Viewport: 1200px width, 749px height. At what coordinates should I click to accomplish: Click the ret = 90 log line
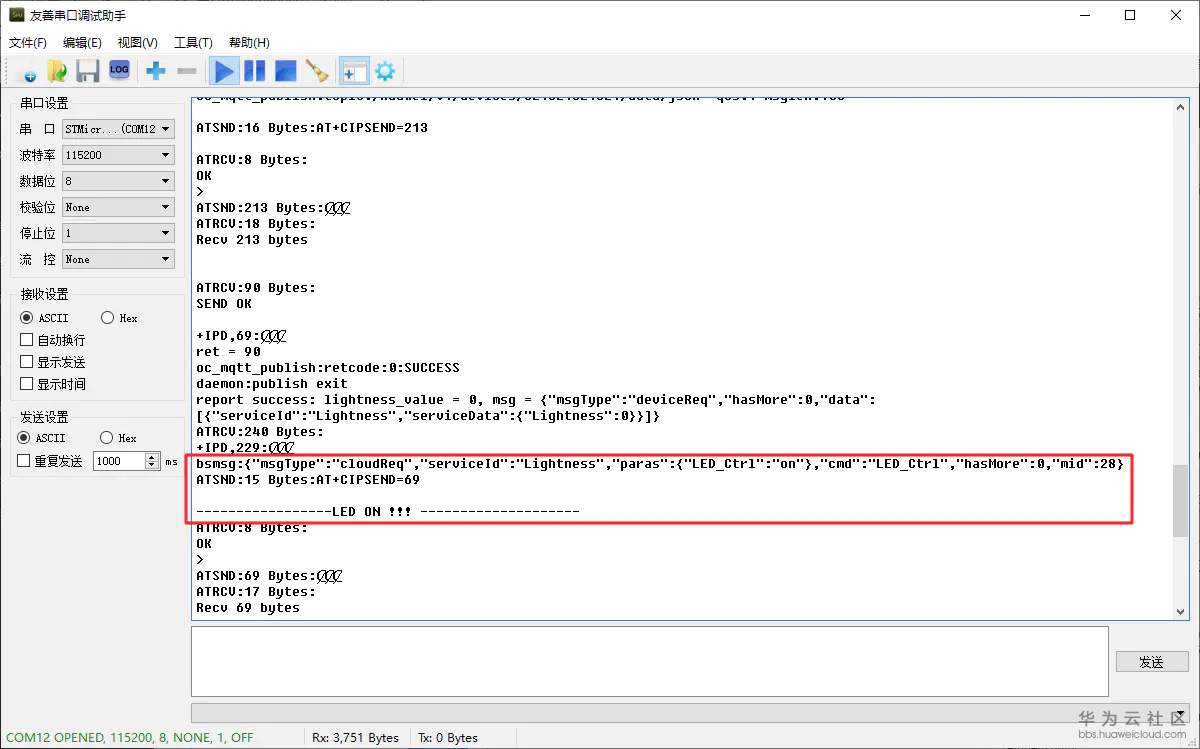click(228, 352)
